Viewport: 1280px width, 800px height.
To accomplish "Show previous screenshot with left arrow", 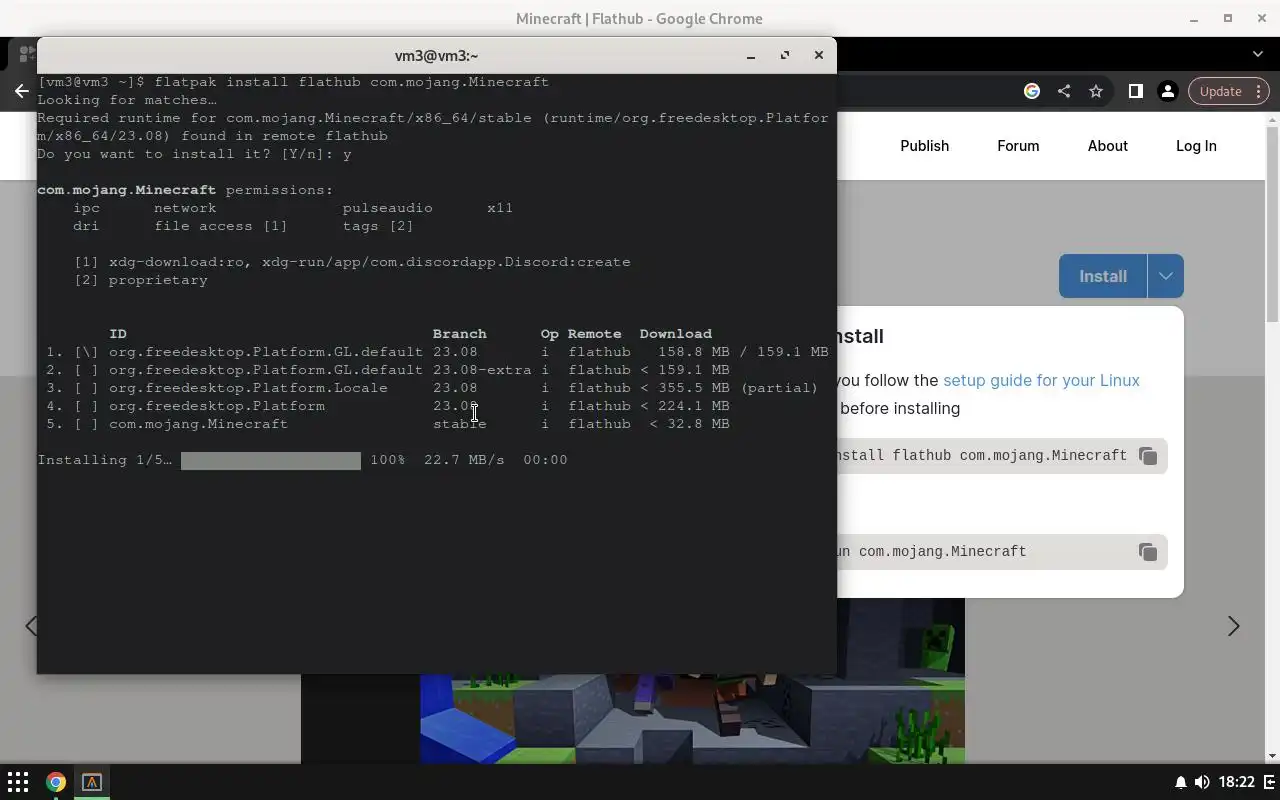I will (30, 626).
